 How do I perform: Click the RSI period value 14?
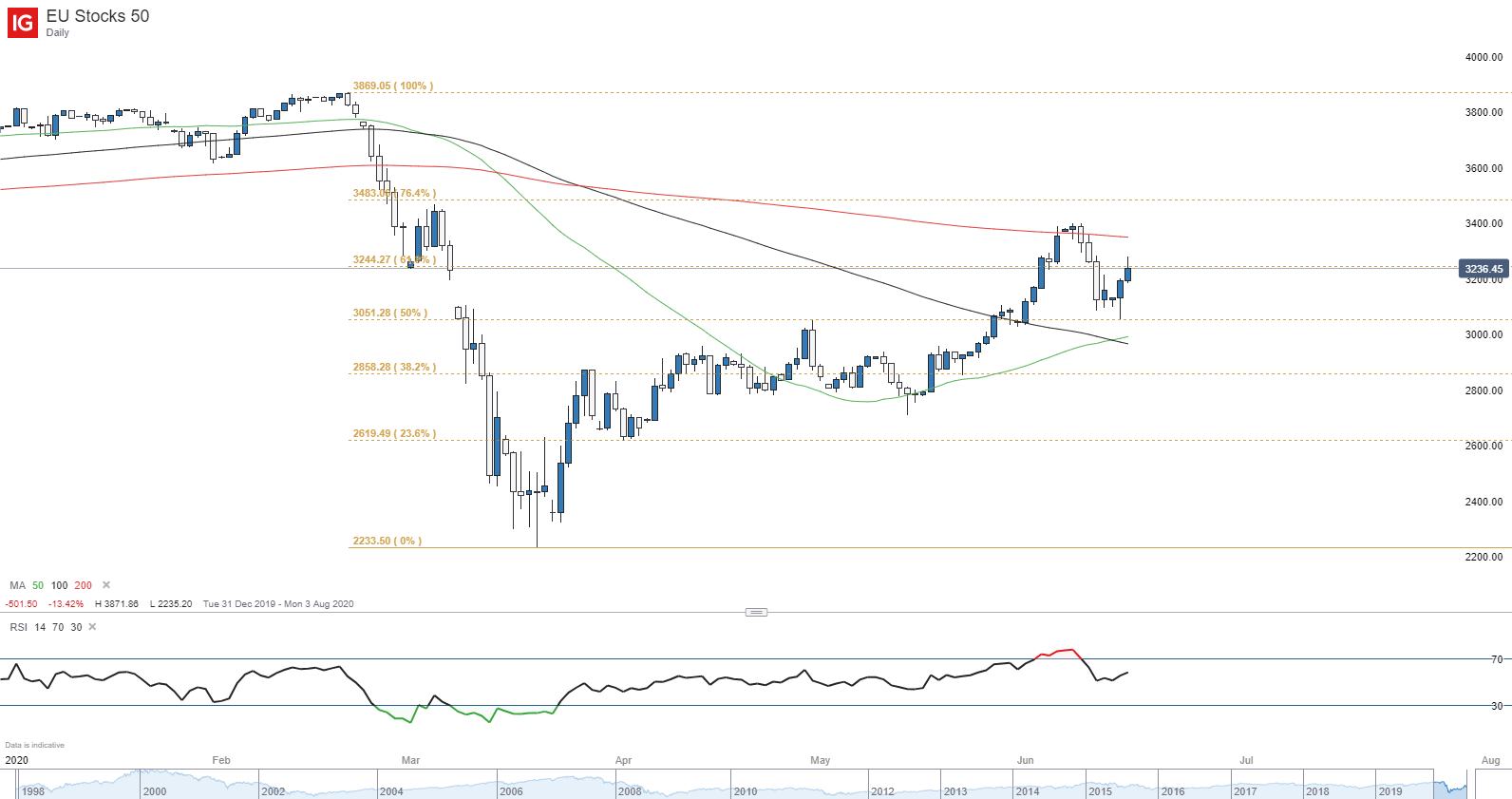click(40, 627)
